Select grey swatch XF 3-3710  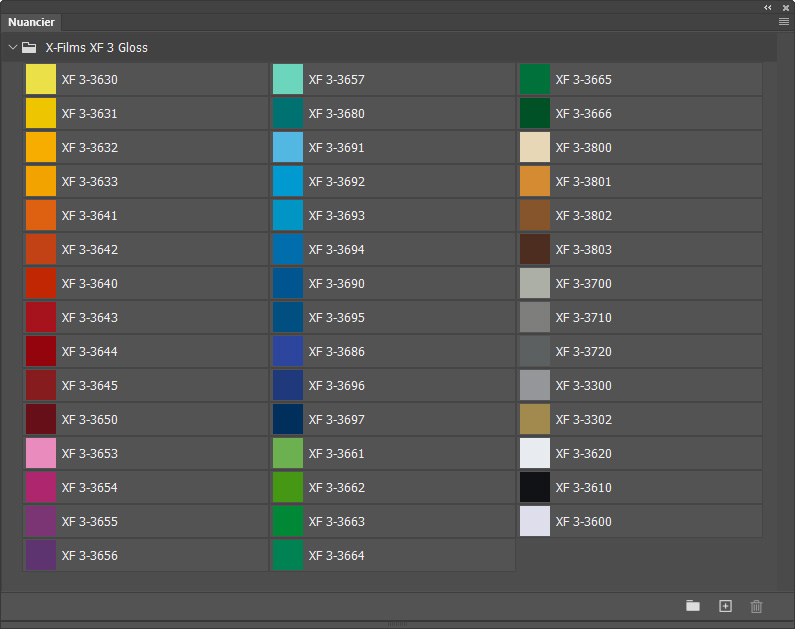(535, 317)
